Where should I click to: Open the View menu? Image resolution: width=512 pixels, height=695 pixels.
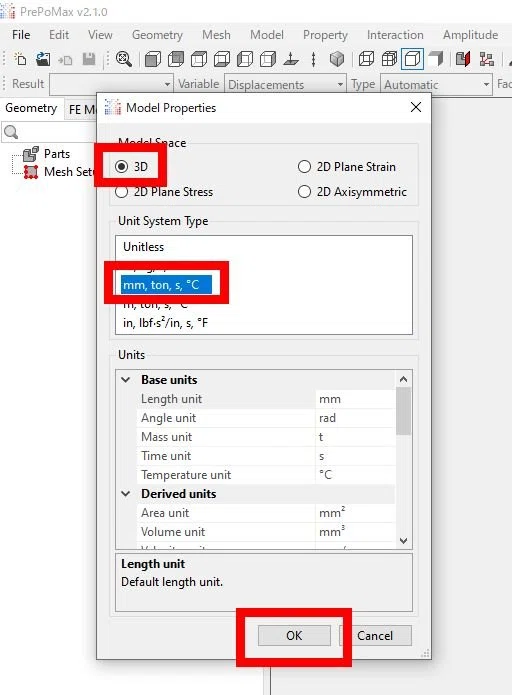pos(100,35)
